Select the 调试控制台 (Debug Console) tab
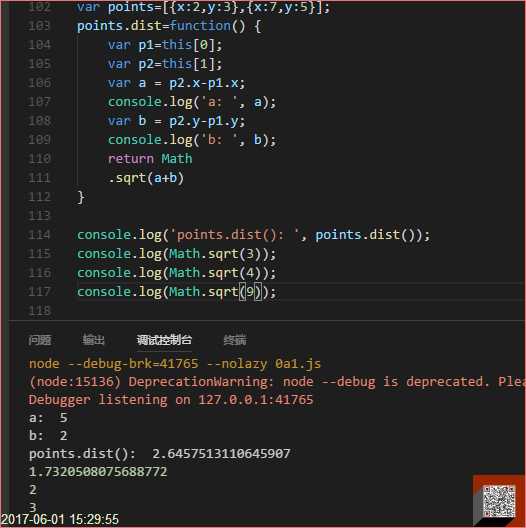Viewport: 526px width, 528px height. [164, 340]
